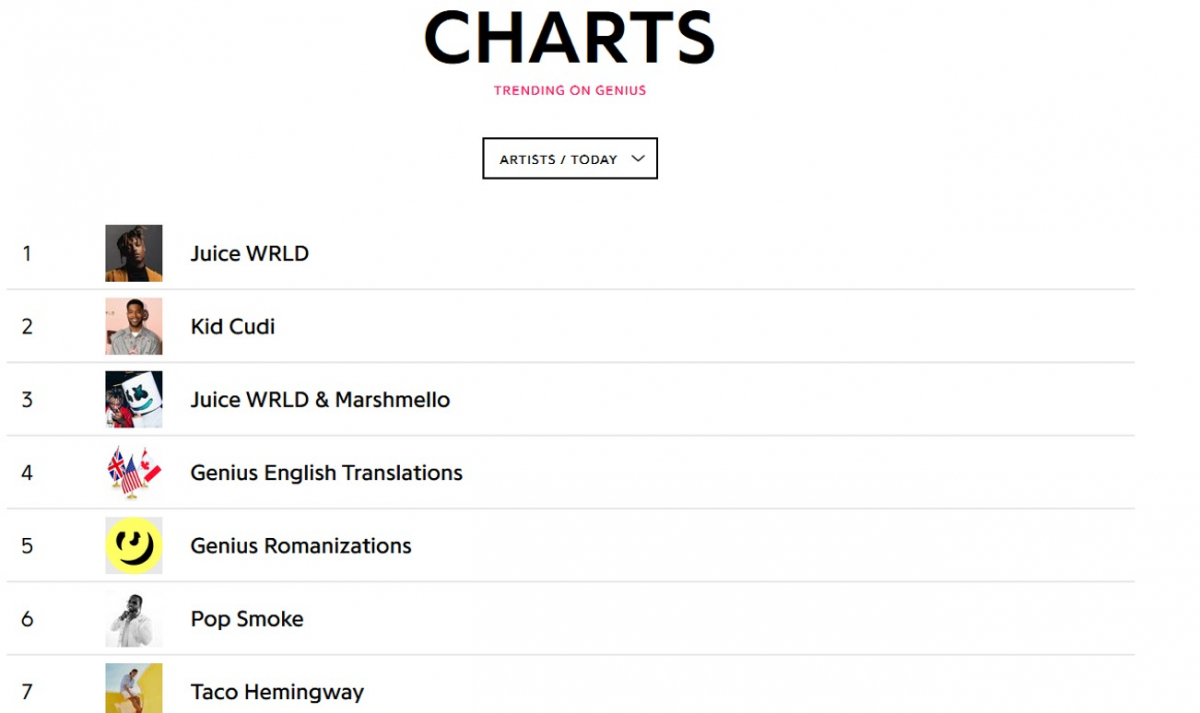Viewport: 1200px width, 713px height.
Task: Select Pop Smoke artist name
Action: (247, 619)
